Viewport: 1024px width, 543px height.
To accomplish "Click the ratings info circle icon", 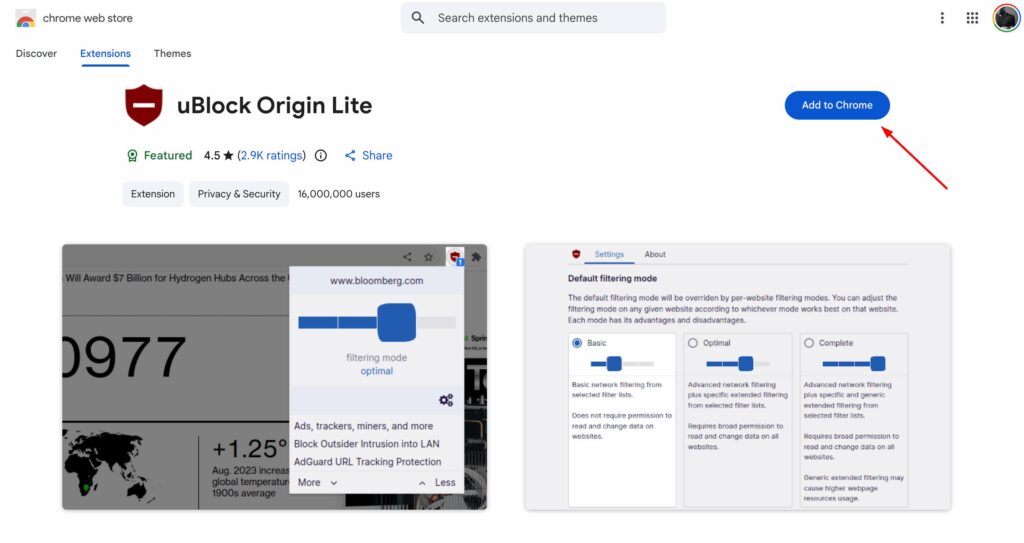I will (321, 156).
